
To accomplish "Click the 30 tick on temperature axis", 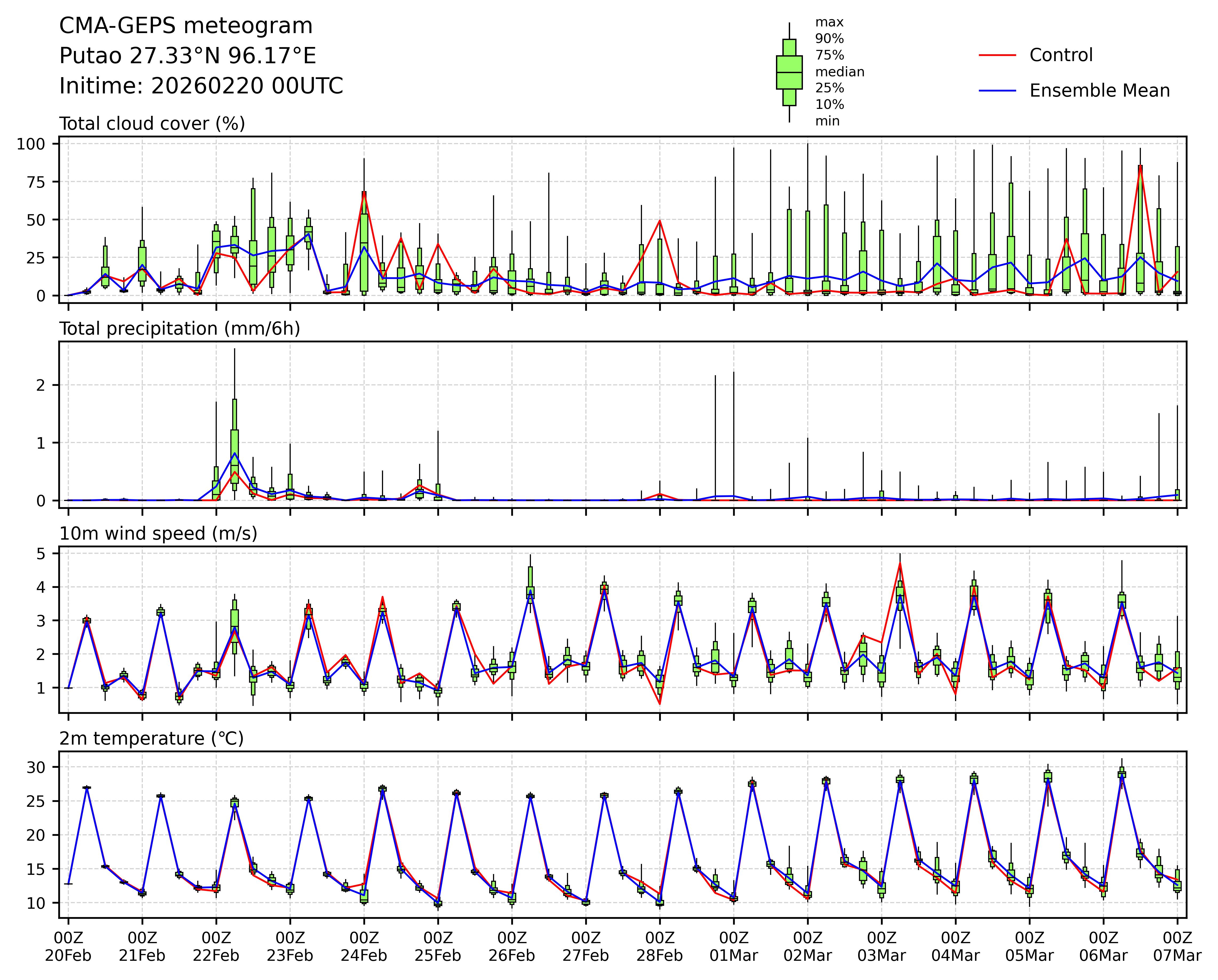I will [x=36, y=767].
